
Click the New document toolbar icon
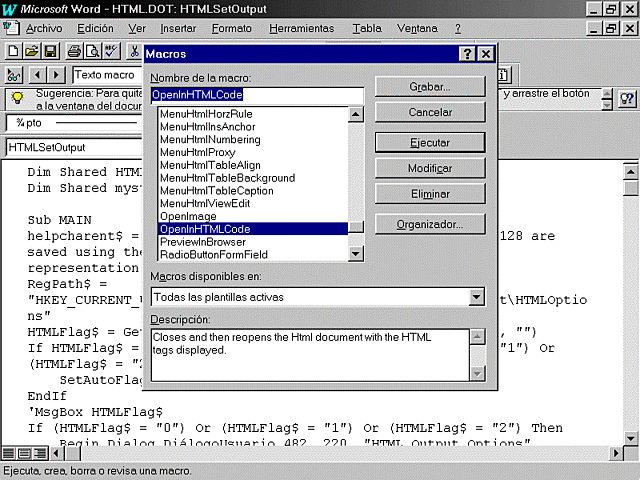click(x=13, y=51)
